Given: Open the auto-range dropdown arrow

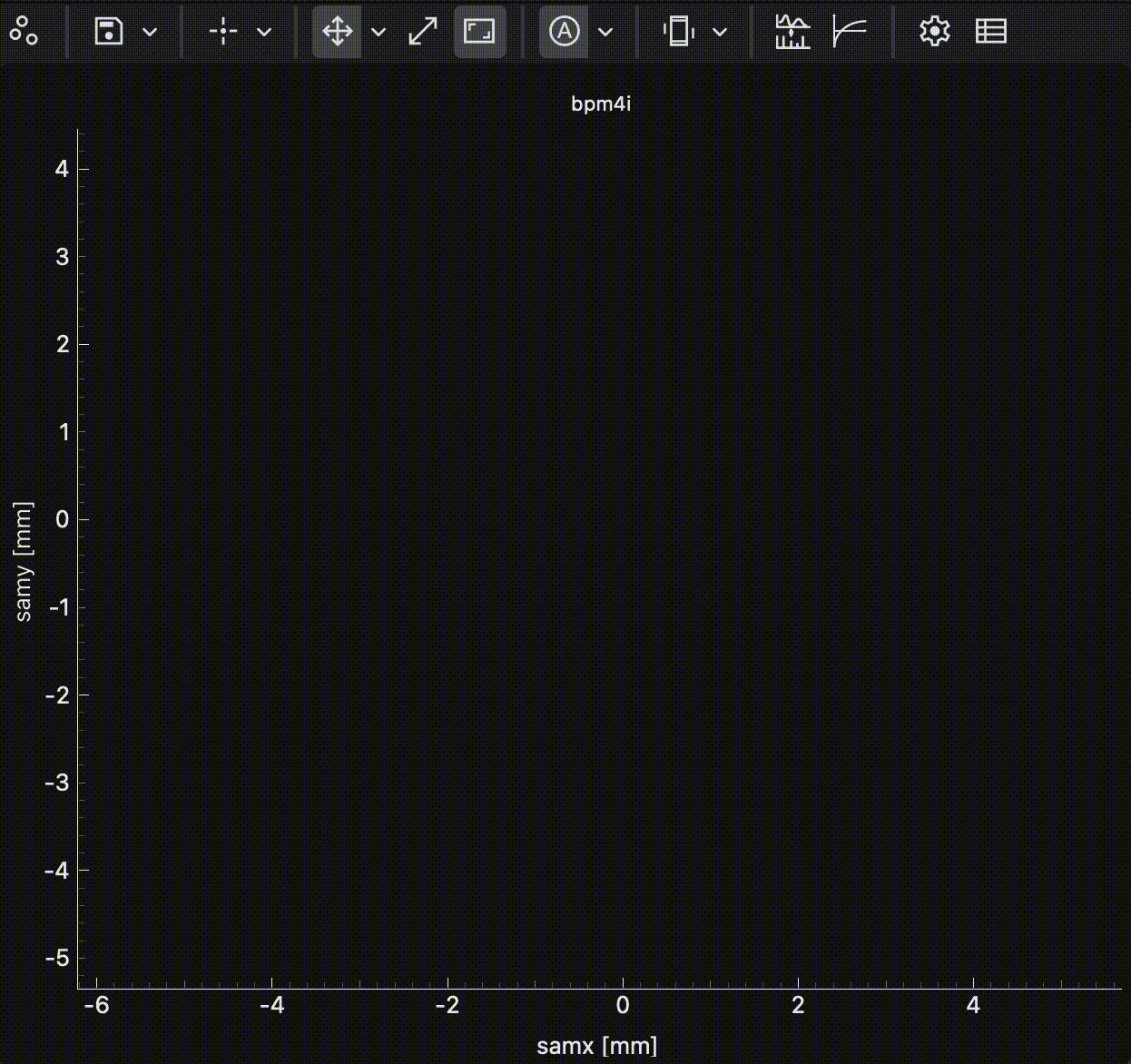Looking at the screenshot, I should 605,32.
